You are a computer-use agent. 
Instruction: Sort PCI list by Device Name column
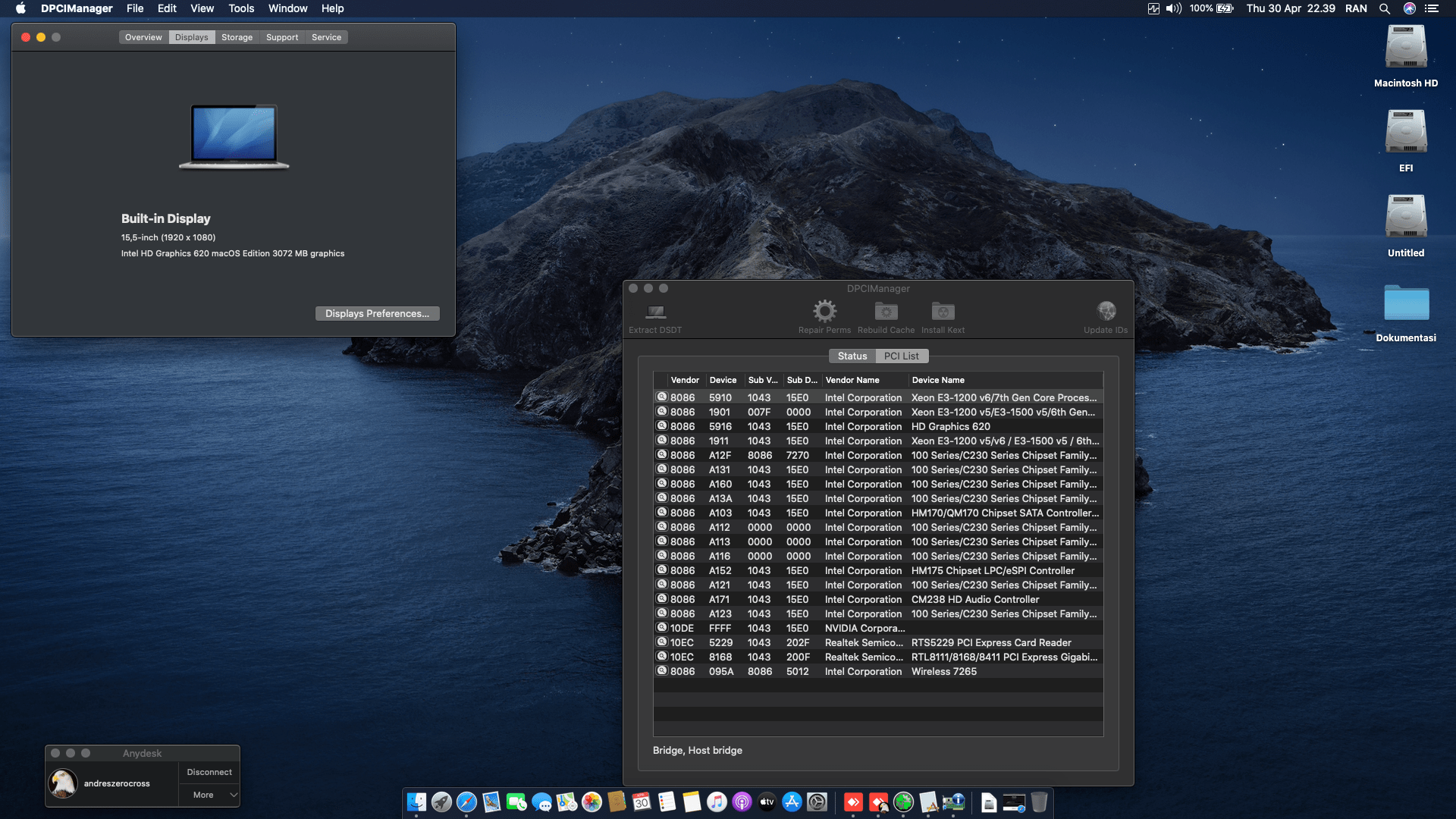tap(1005, 380)
